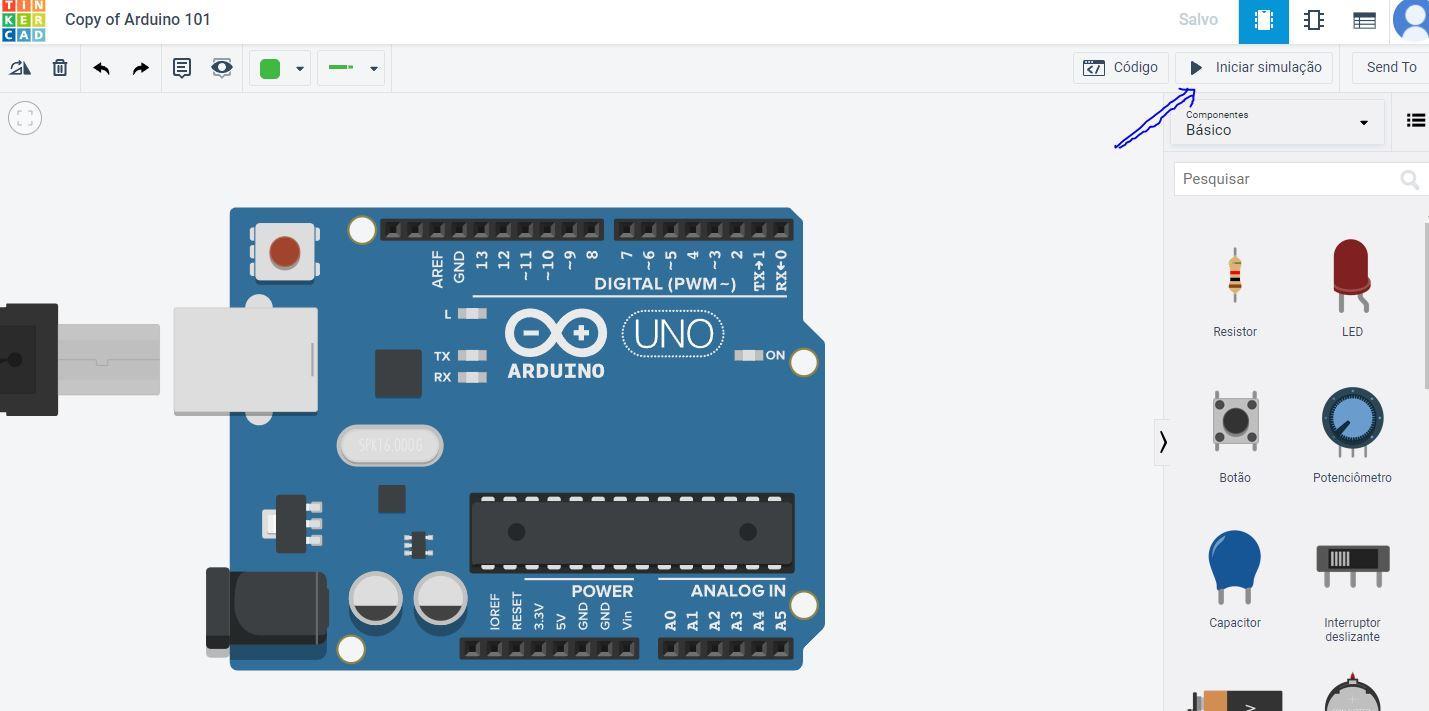Click the Send To button
Screen dimensions: 1429x711
[1391, 67]
